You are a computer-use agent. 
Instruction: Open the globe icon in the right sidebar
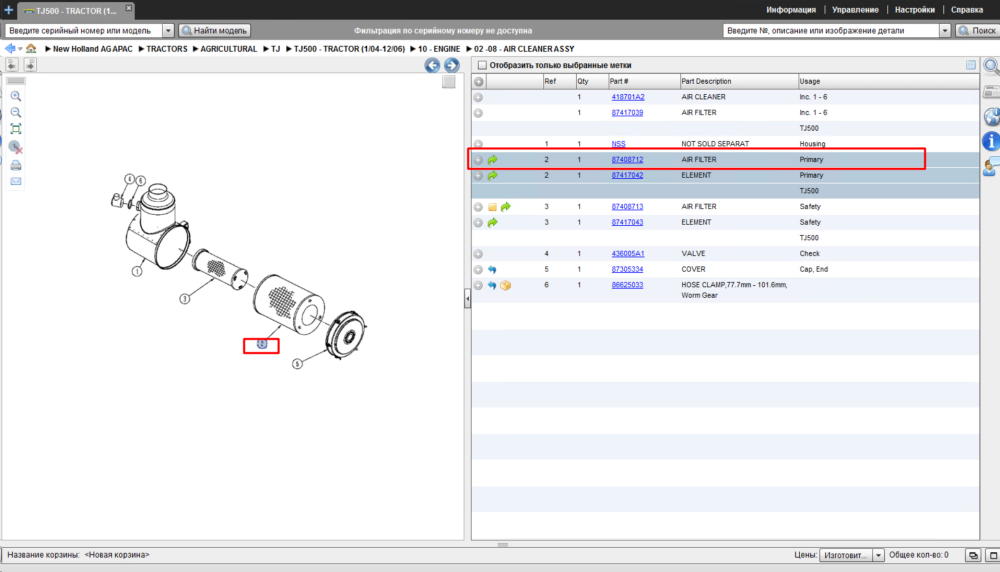click(992, 117)
